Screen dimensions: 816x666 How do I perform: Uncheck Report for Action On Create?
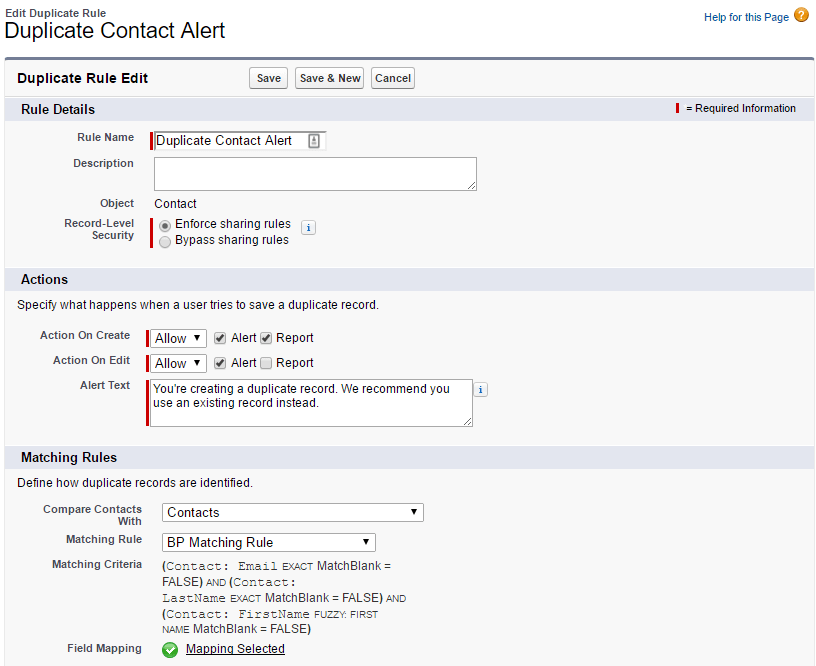(x=266, y=338)
